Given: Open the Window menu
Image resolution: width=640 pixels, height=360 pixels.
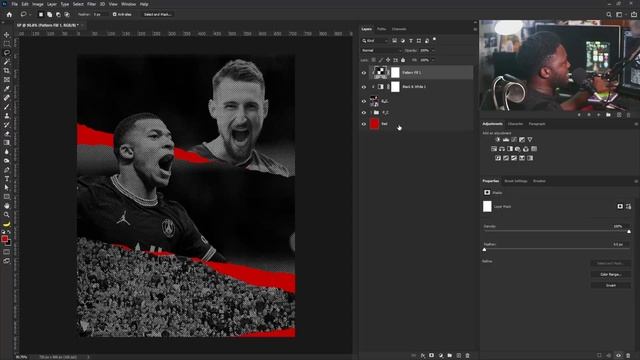Looking at the screenshot, I should pos(128,4).
